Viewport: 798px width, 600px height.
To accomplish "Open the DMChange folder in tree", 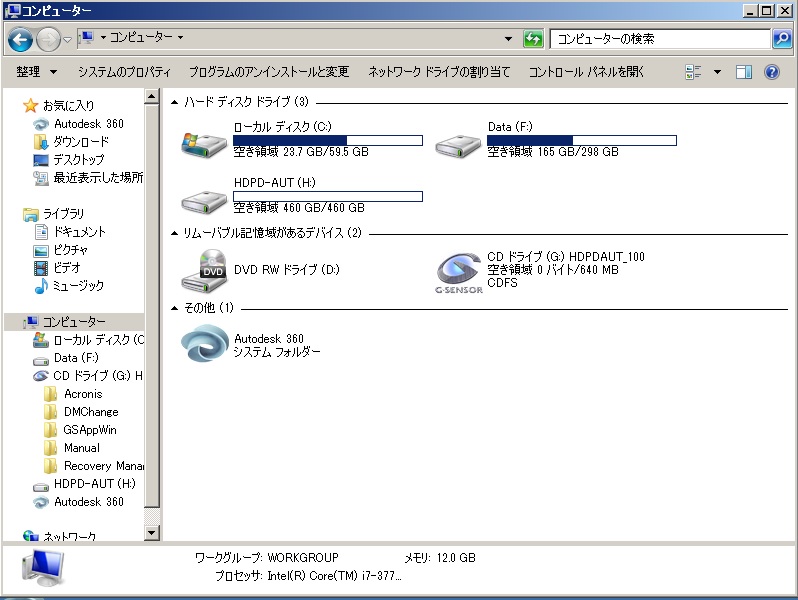I will [81, 412].
